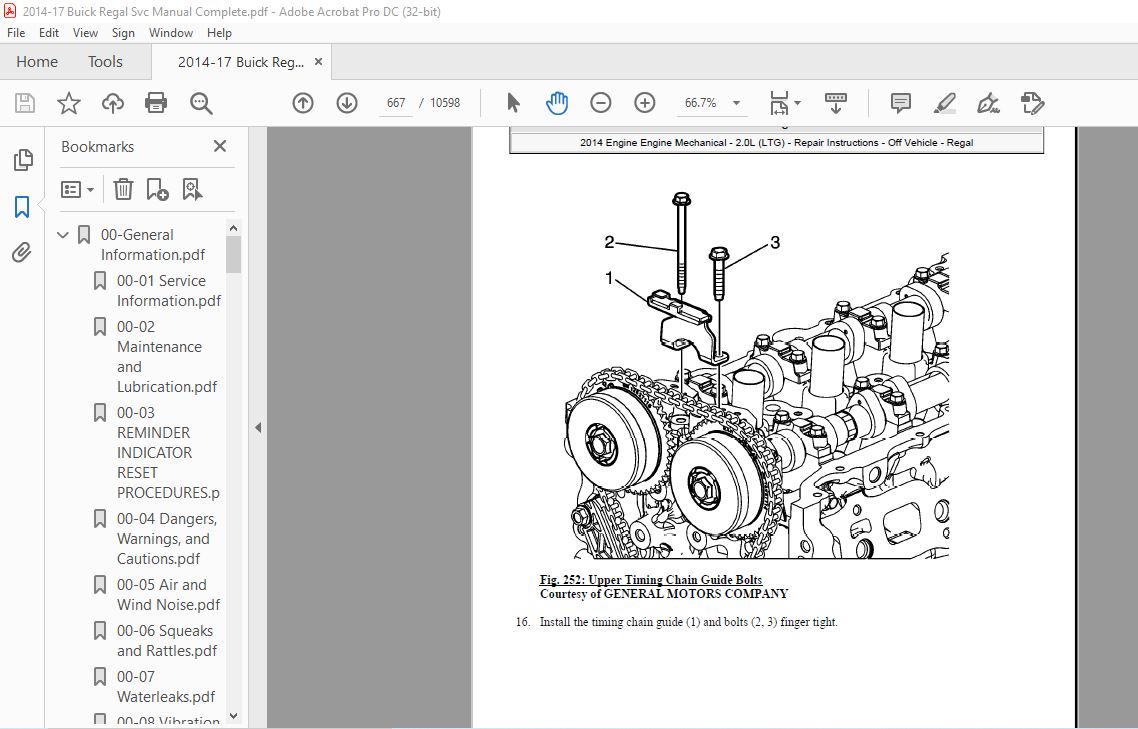
Task: Open the Sign menu
Action: coord(123,33)
